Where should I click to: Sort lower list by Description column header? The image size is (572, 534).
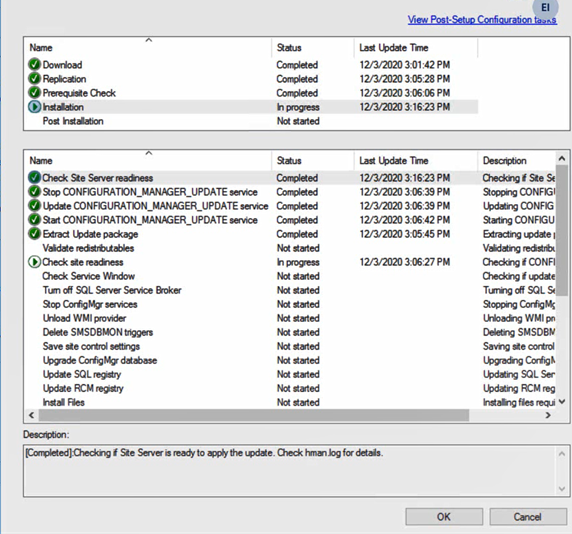(x=517, y=161)
